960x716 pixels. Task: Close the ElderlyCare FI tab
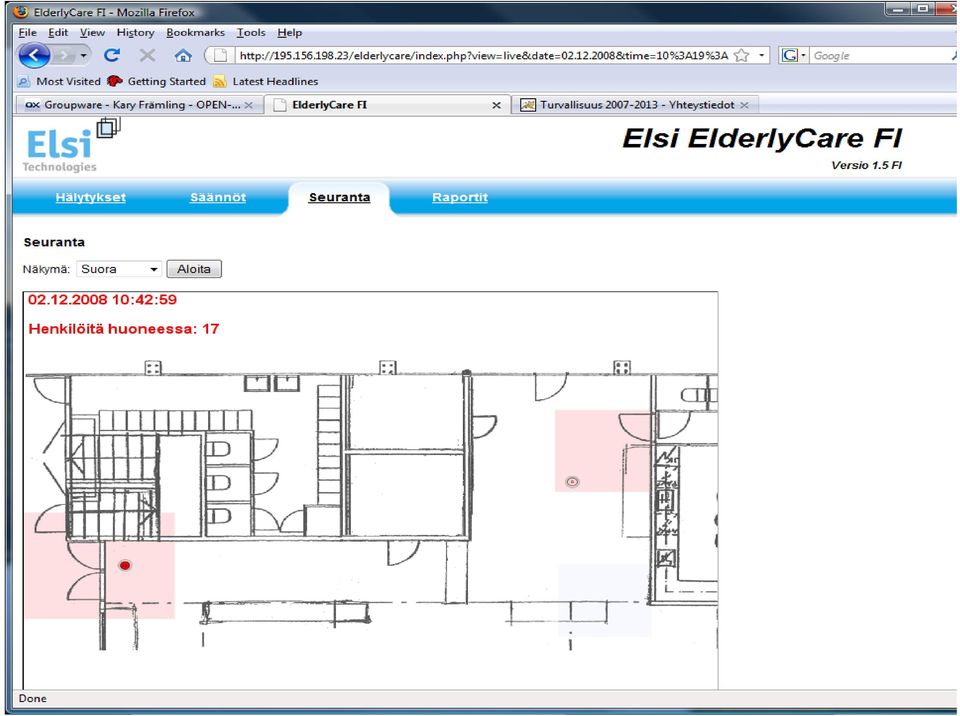(x=497, y=105)
